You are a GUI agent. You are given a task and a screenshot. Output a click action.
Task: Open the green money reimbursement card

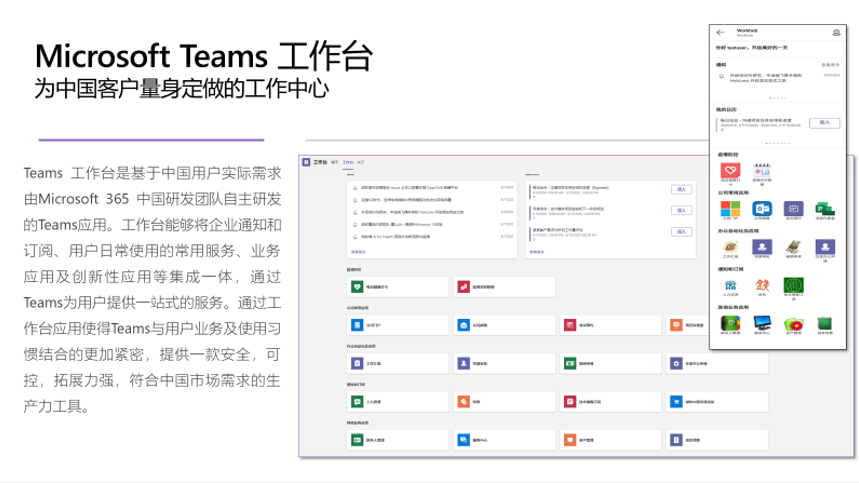click(x=610, y=364)
